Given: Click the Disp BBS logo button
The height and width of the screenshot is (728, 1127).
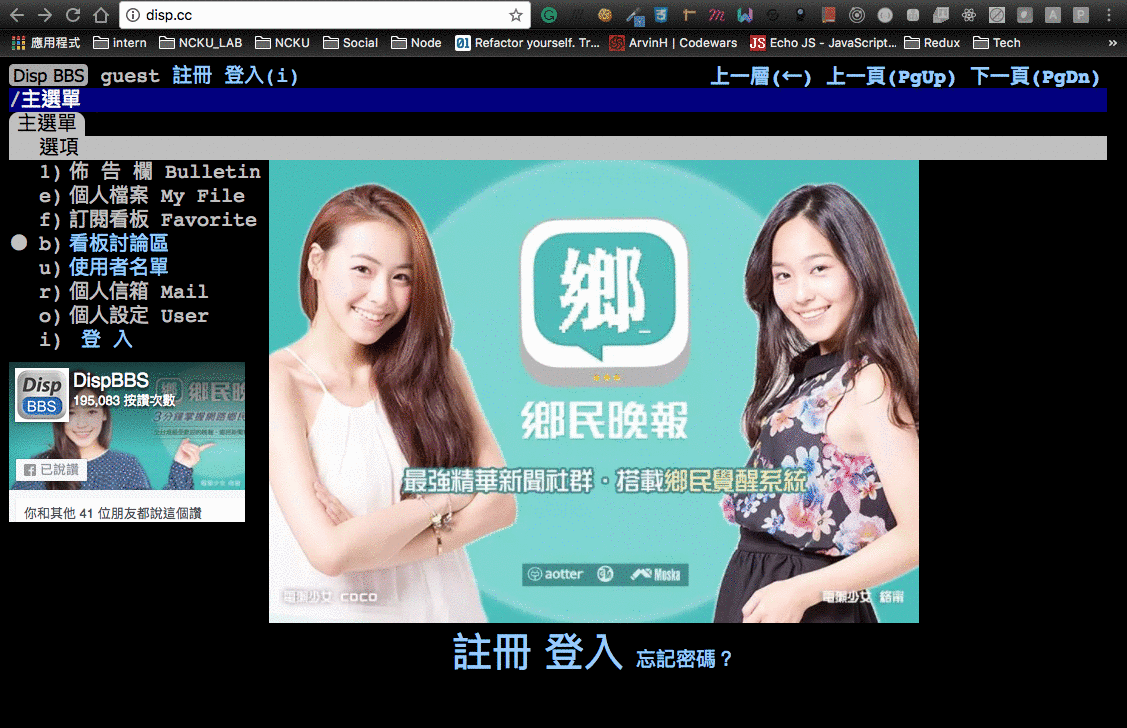Looking at the screenshot, I should click(x=49, y=75).
